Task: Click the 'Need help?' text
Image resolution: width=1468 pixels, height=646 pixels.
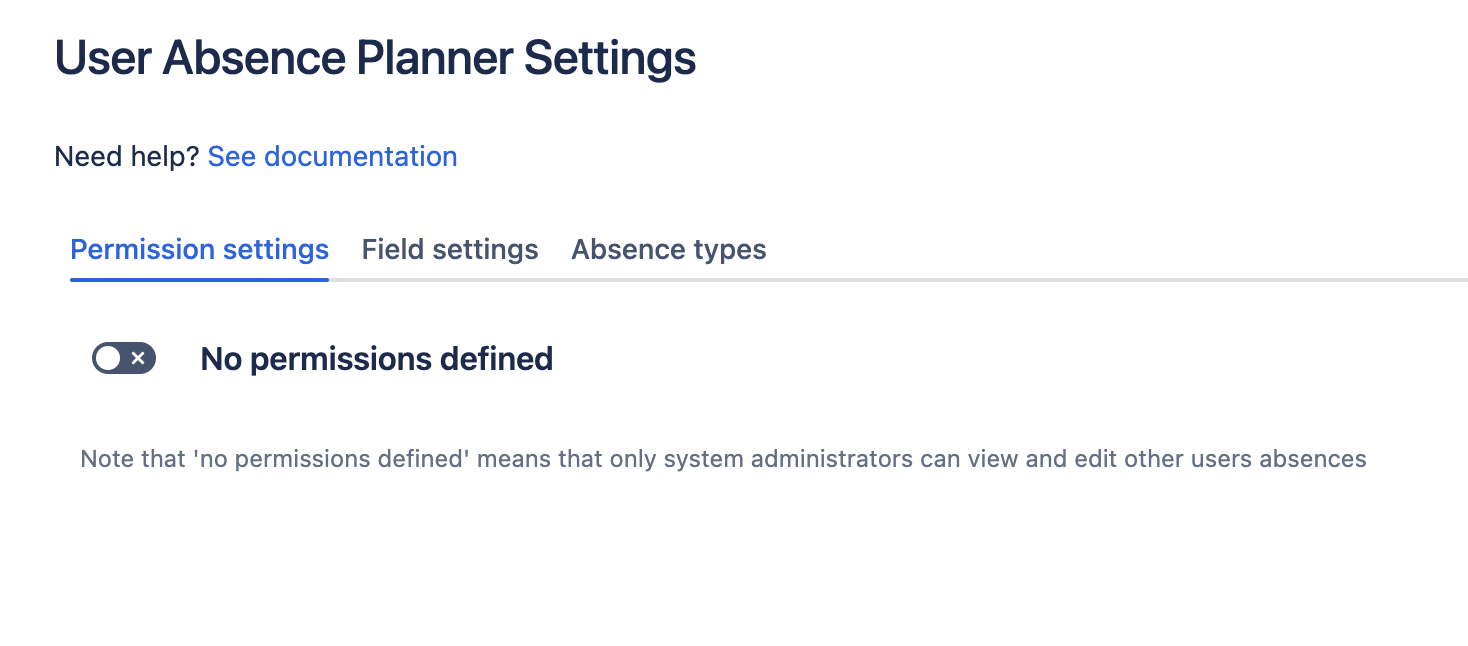Action: 125,156
